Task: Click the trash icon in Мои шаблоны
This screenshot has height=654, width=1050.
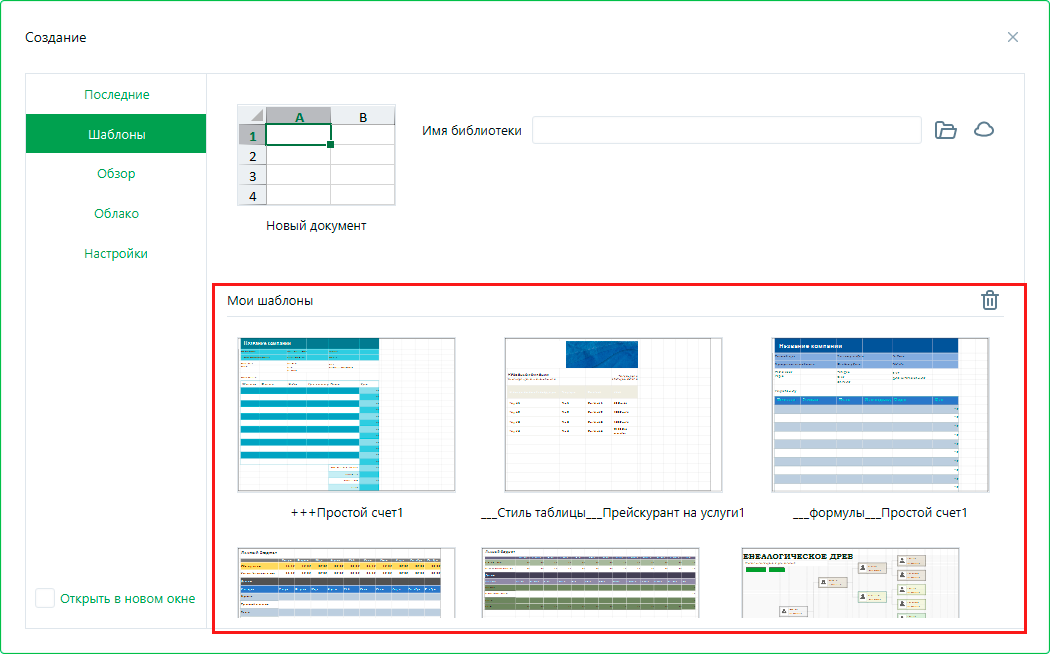Action: [x=989, y=300]
